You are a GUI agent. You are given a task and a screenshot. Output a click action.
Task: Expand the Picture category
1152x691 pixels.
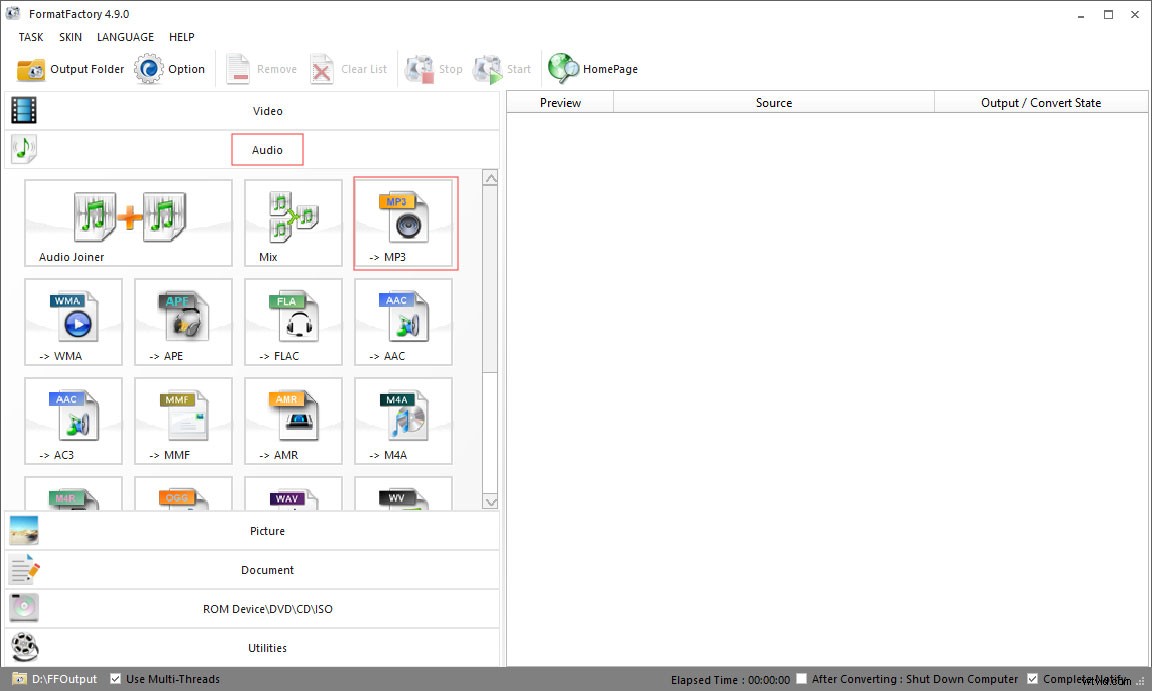pyautogui.click(x=267, y=531)
